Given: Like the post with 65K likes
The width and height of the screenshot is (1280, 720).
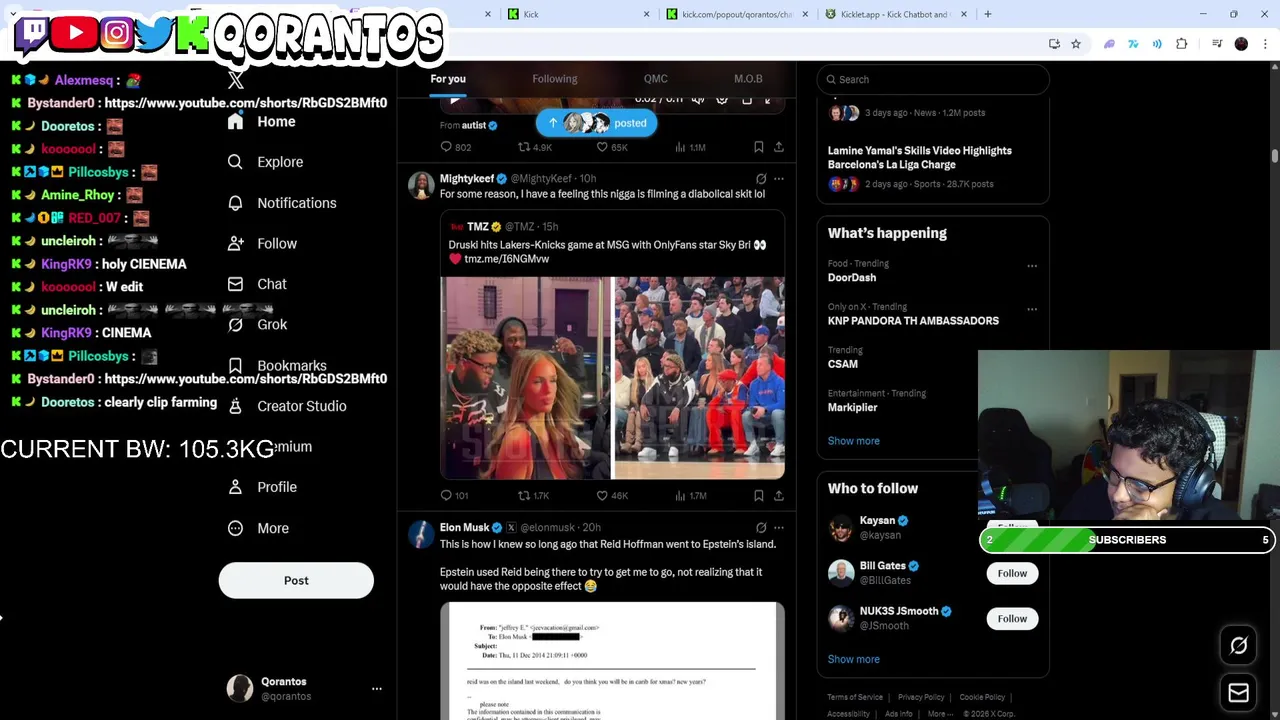Looking at the screenshot, I should point(612,147).
